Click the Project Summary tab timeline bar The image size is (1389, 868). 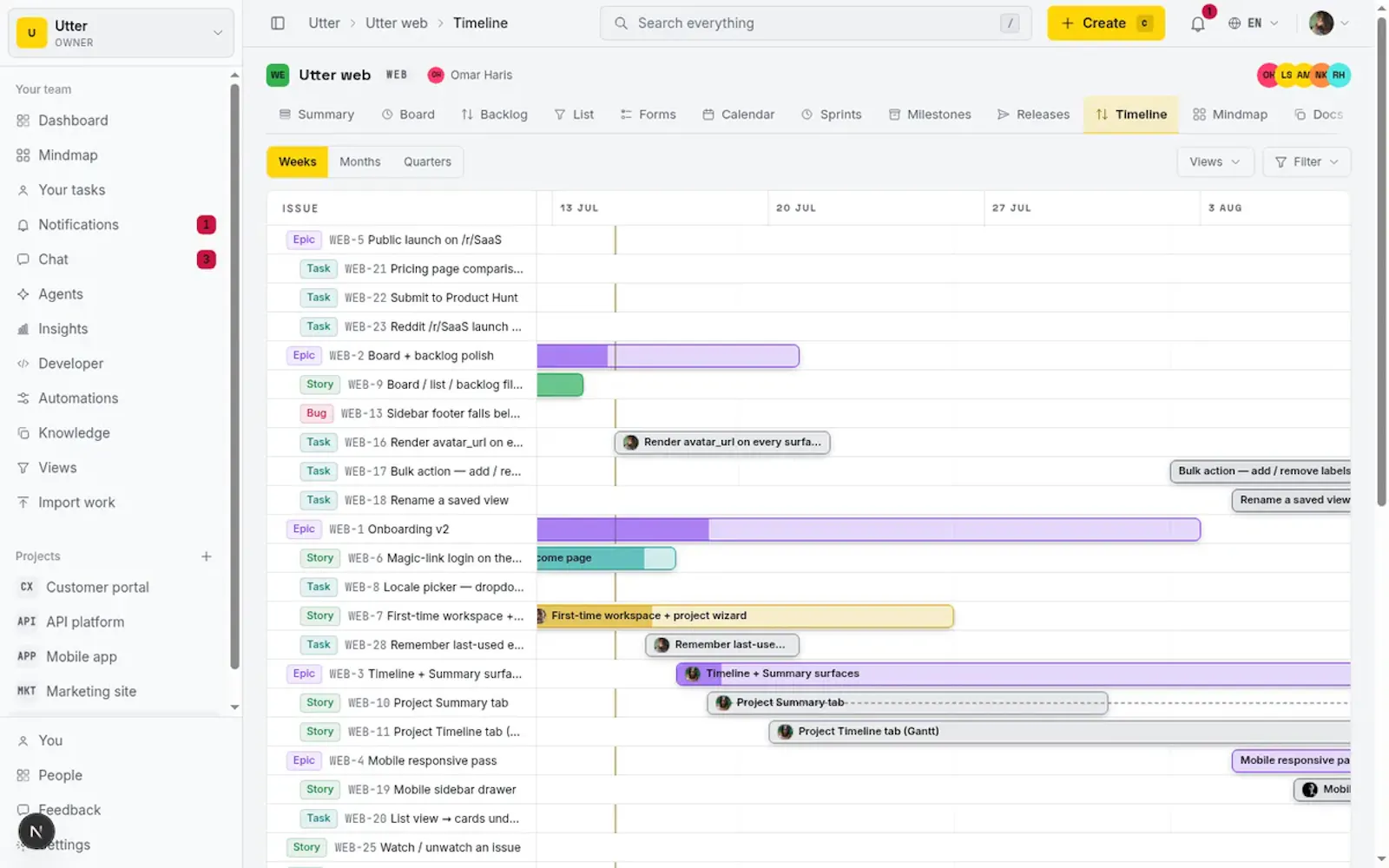tap(907, 703)
